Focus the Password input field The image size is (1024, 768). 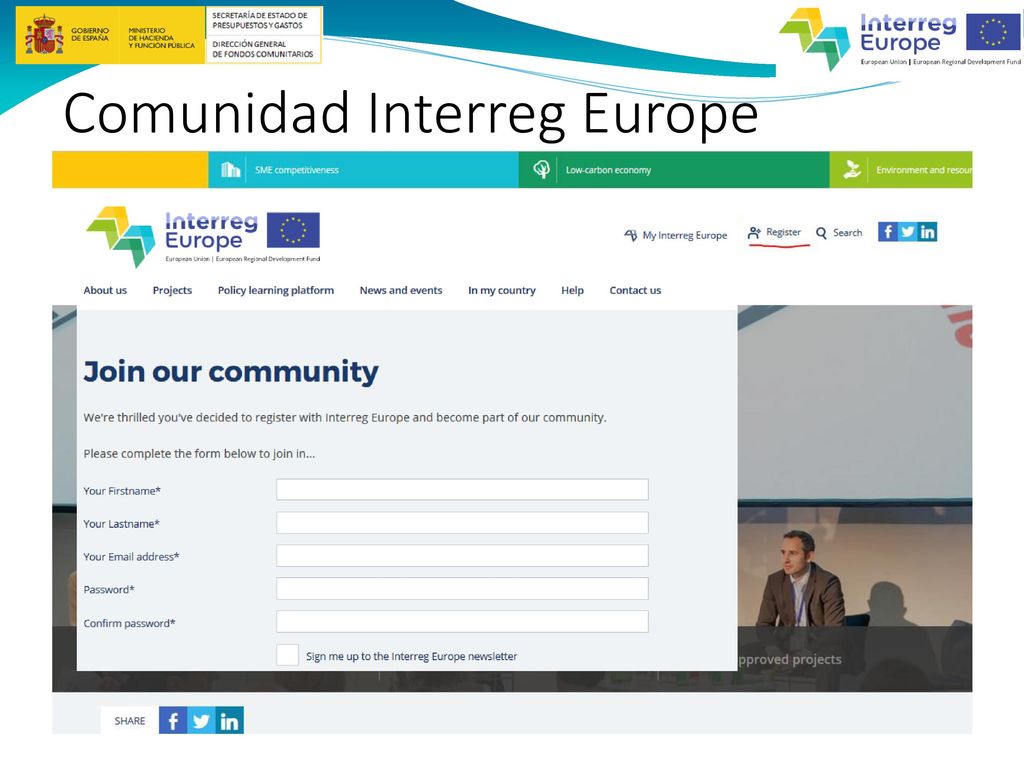click(462, 588)
